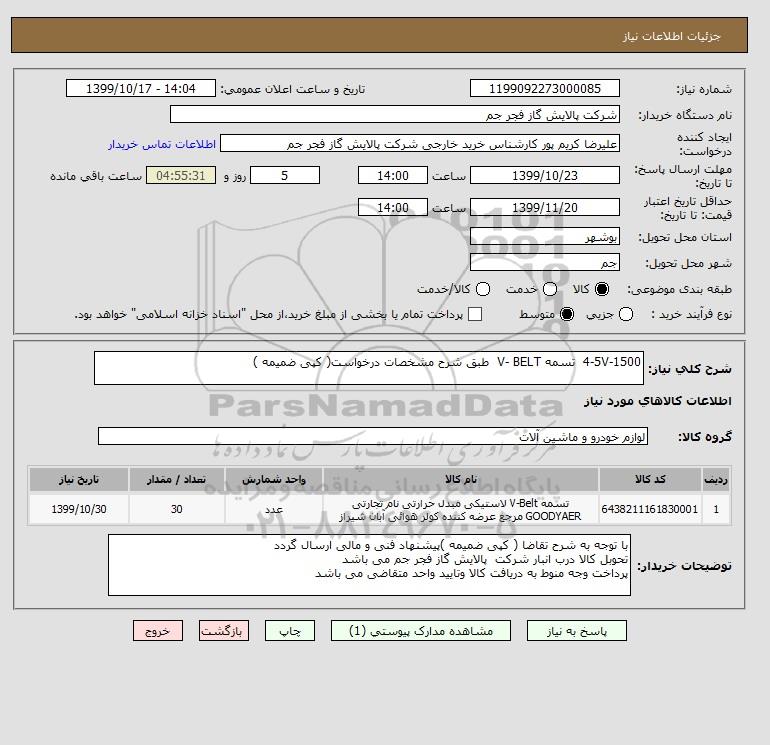Click the remaining time field 04:55:31
This screenshot has width=770, height=745.
[181, 175]
